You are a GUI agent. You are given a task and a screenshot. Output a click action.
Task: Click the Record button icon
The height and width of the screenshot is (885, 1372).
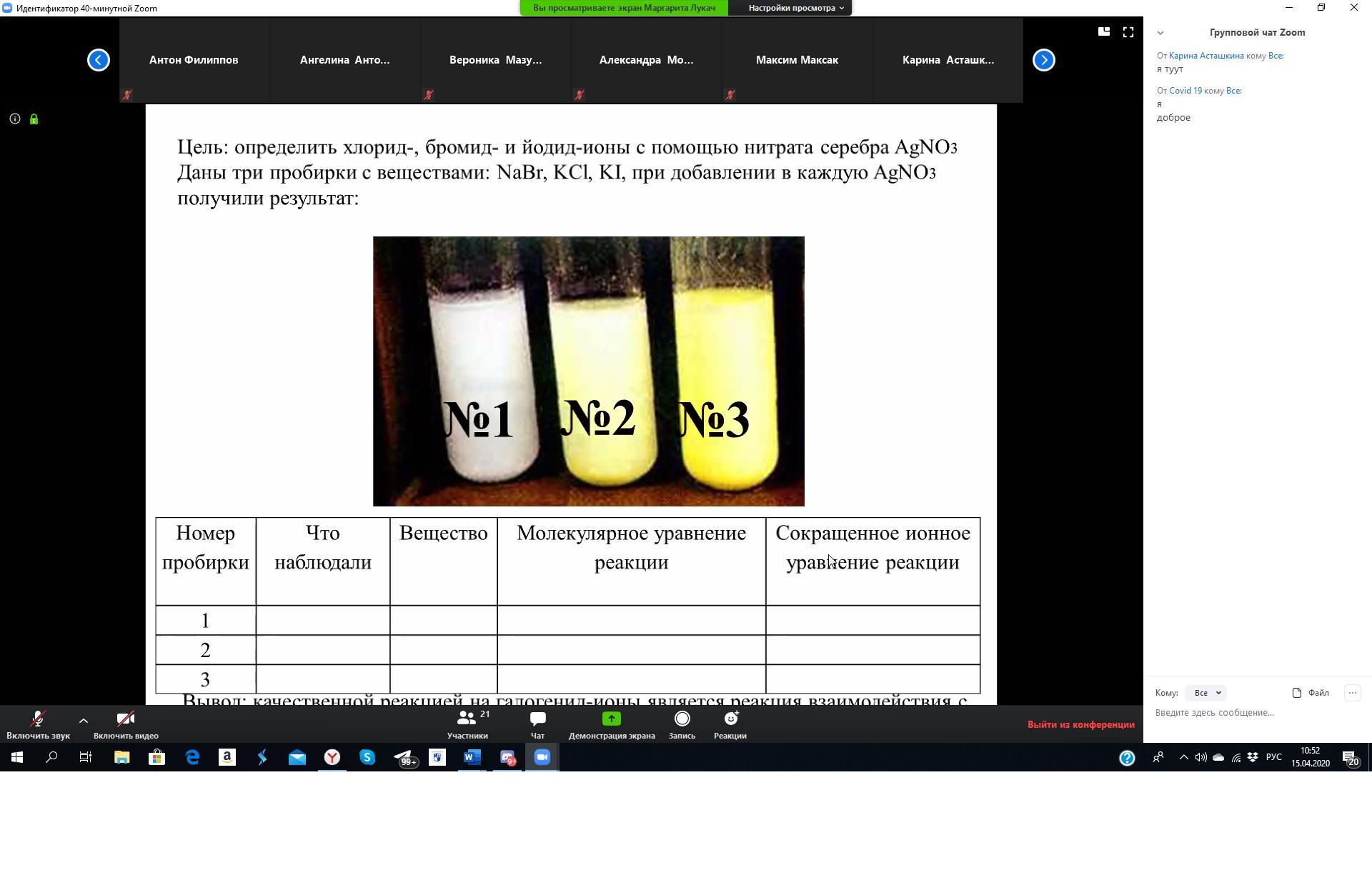(682, 719)
